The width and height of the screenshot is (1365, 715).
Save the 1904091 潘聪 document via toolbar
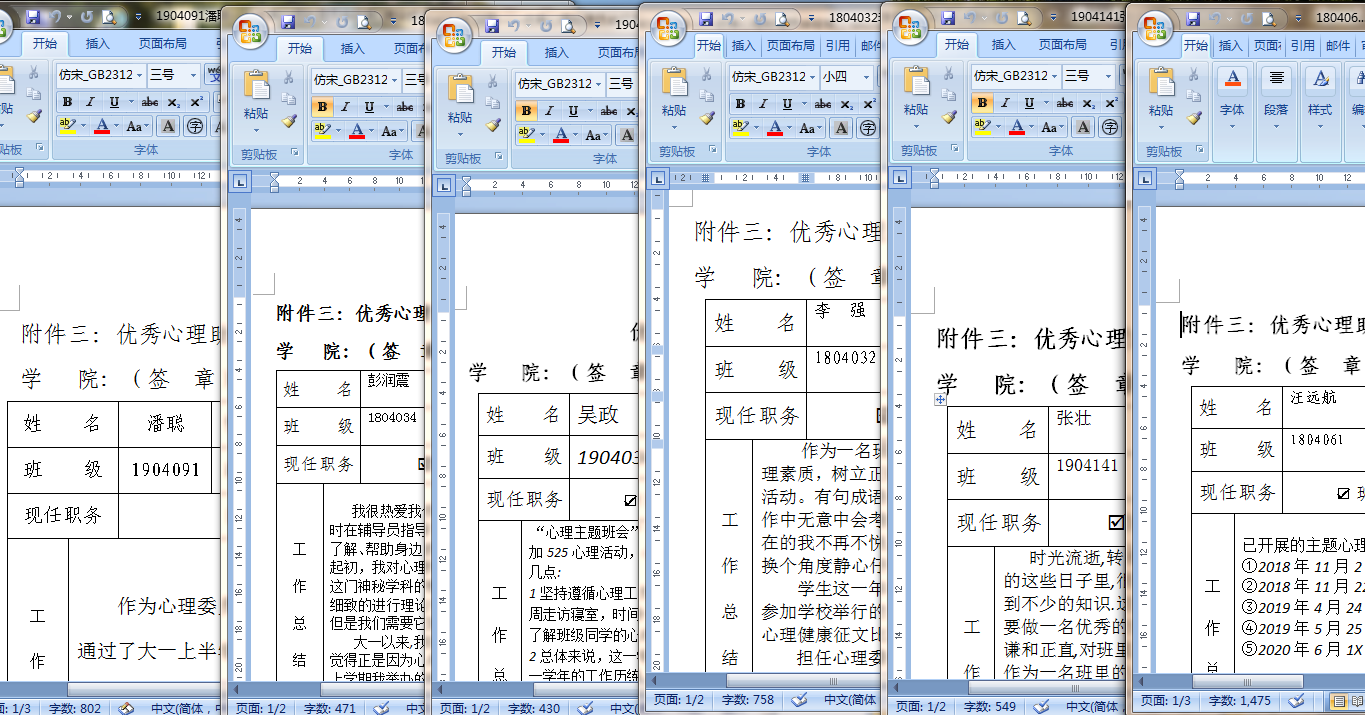33,17
